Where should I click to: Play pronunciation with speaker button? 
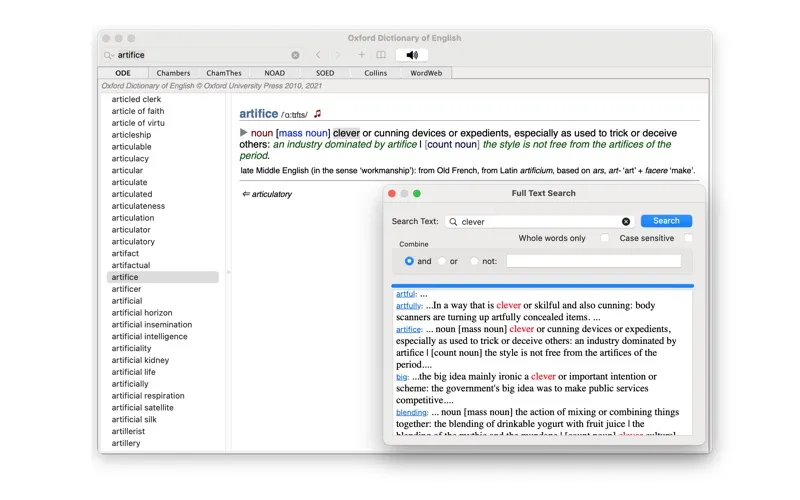[412, 55]
